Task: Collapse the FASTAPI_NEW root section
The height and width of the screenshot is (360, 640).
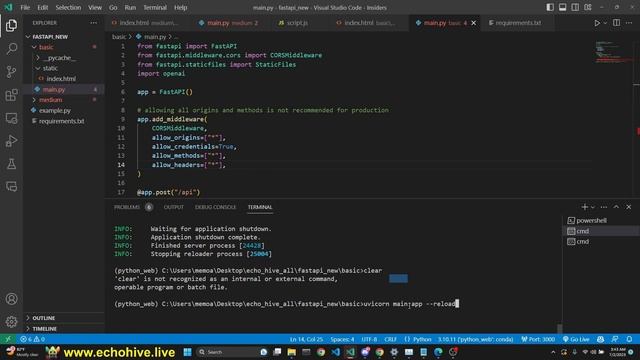Action: click(63, 36)
